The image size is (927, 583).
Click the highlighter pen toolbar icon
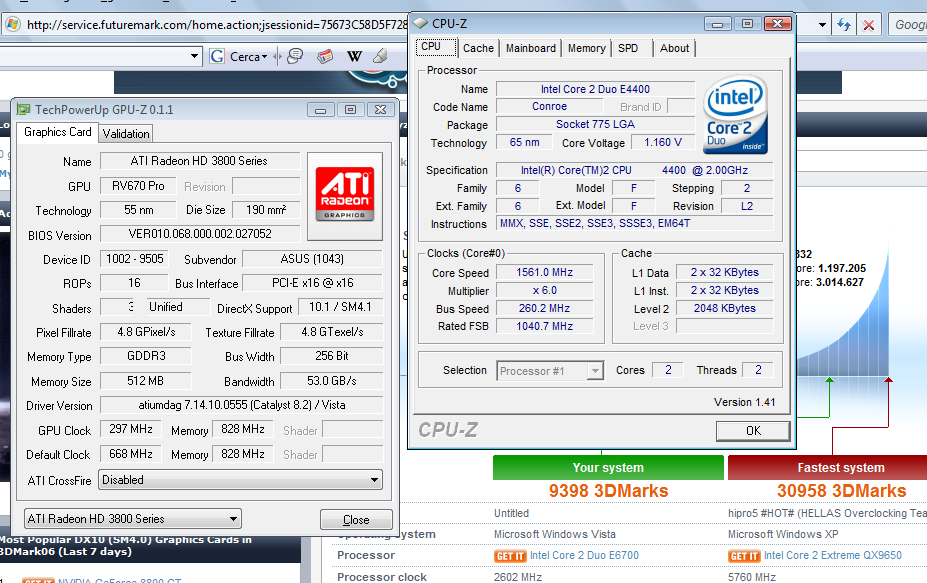380,56
